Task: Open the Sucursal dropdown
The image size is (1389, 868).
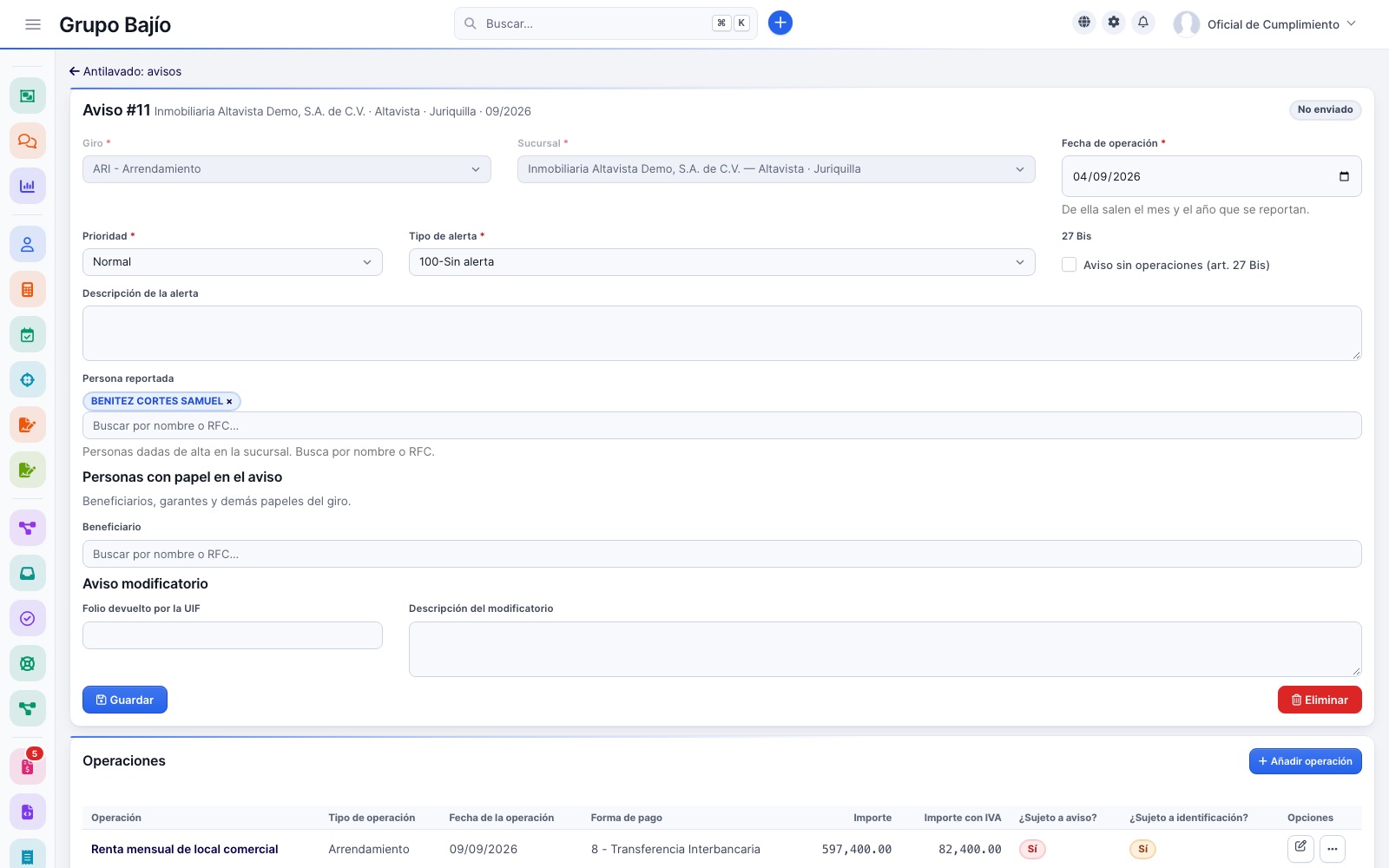Action: (776, 169)
